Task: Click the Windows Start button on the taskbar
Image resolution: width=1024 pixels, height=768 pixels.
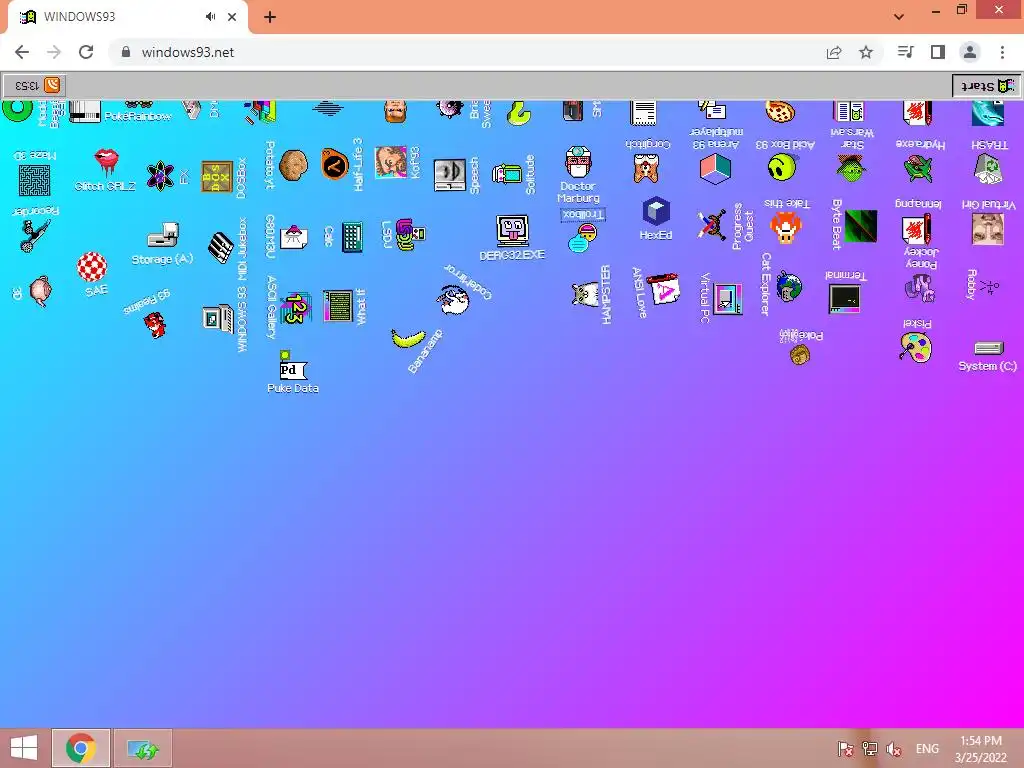Action: click(x=24, y=748)
